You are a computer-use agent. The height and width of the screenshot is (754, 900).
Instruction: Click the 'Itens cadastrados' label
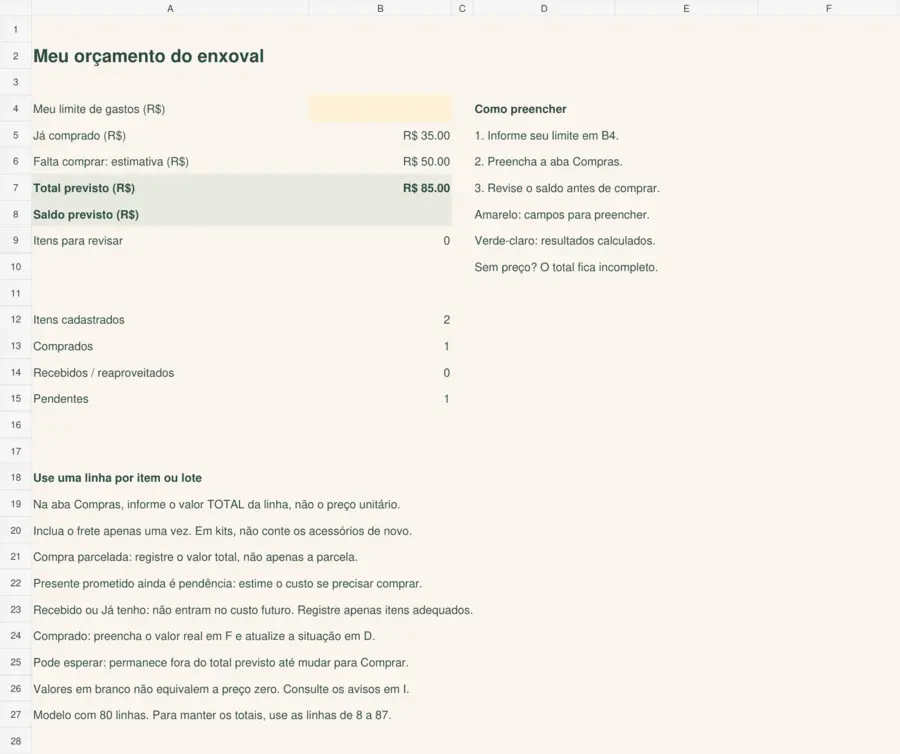point(79,320)
